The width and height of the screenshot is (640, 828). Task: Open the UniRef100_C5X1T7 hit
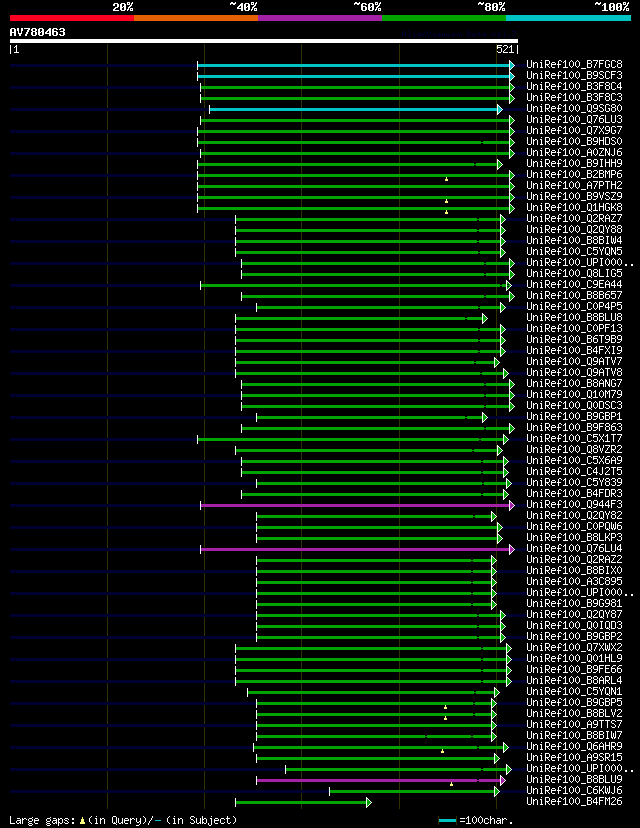point(575,438)
